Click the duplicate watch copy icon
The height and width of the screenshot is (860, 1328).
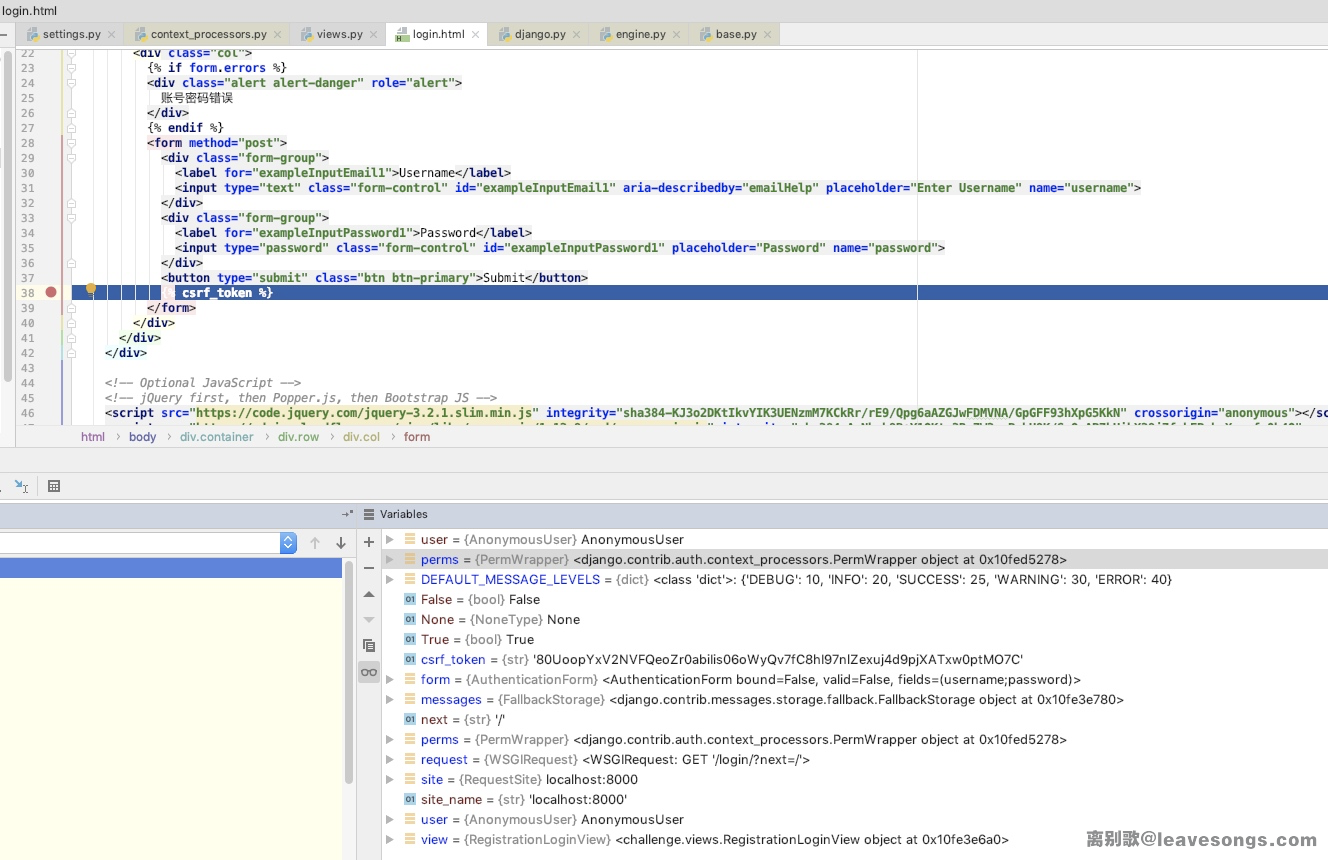point(369,645)
